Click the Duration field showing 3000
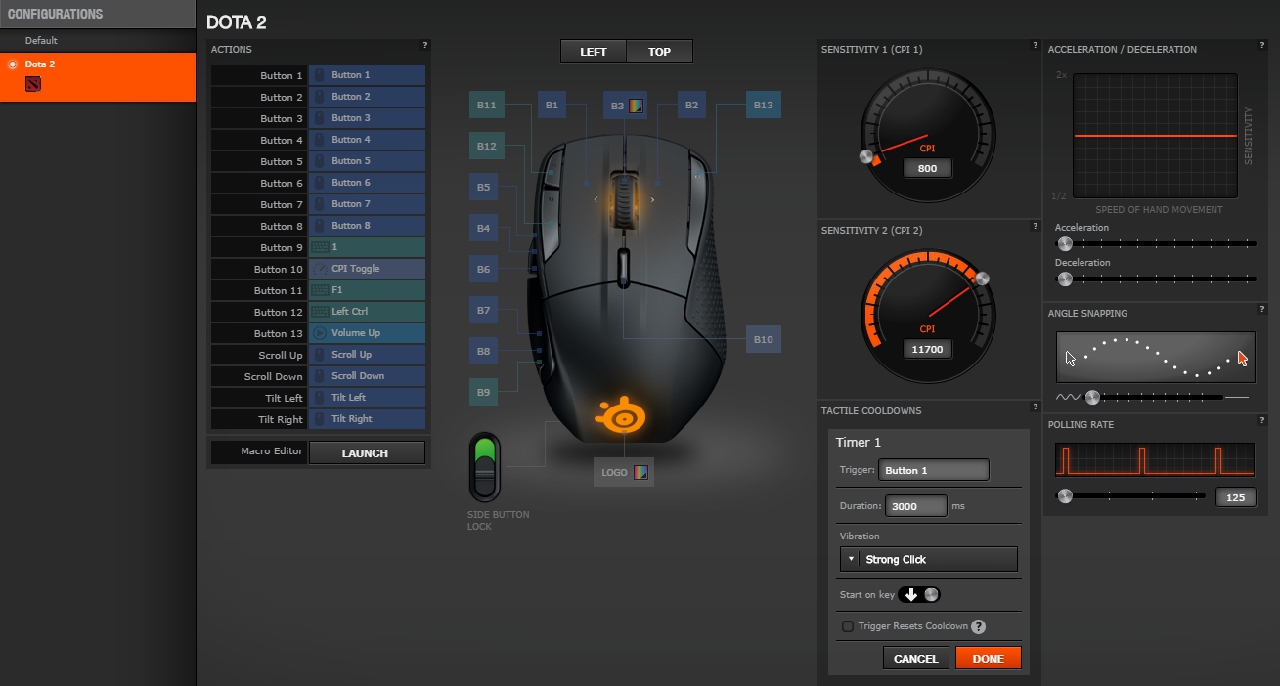 [916, 506]
